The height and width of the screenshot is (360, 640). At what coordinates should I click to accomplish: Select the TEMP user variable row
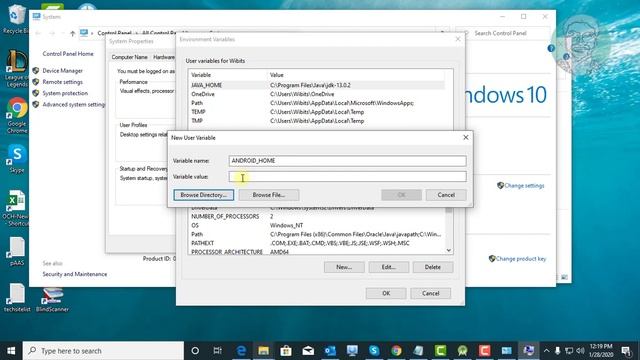[317, 112]
